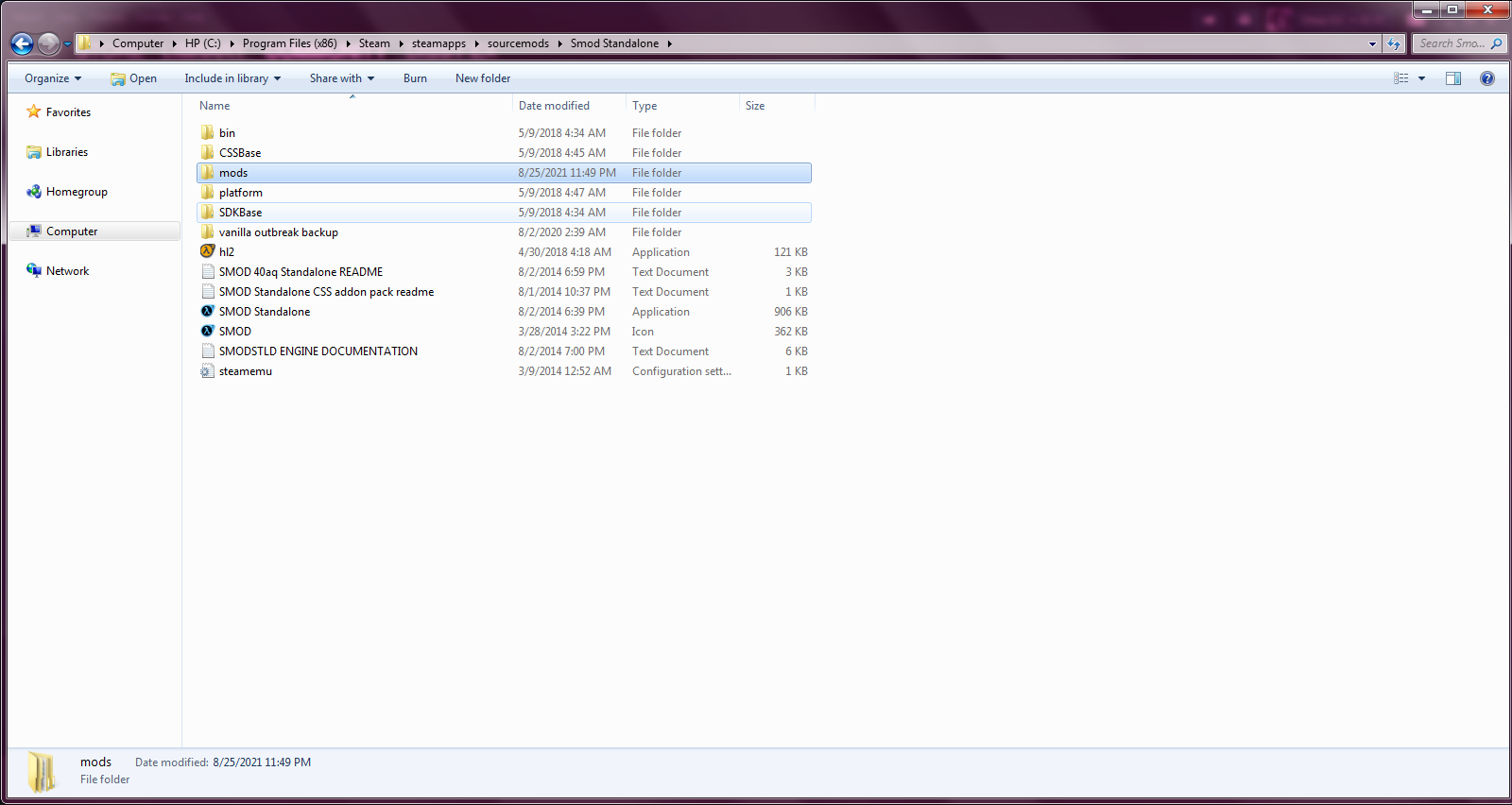Click Smod Standalone in the breadcrumb

point(614,43)
